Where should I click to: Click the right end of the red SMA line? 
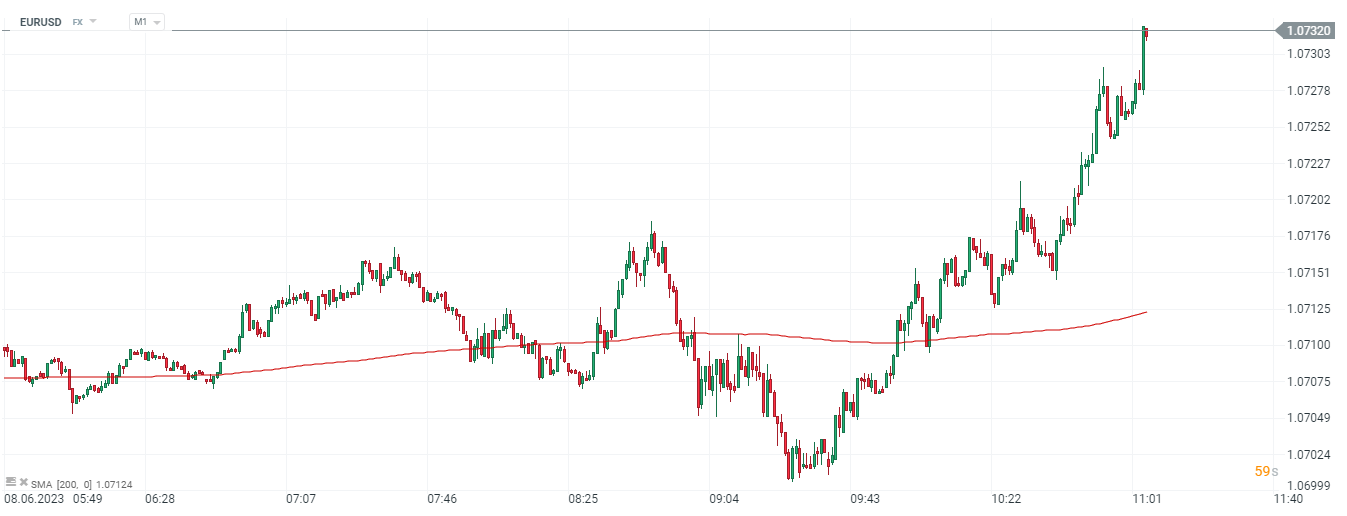point(1145,313)
